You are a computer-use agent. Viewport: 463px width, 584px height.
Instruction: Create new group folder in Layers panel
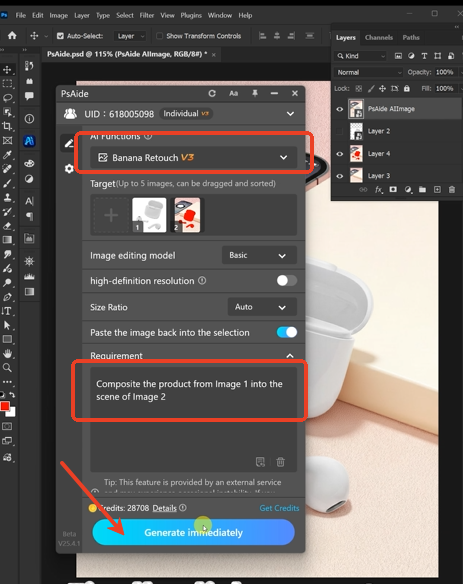tap(422, 190)
